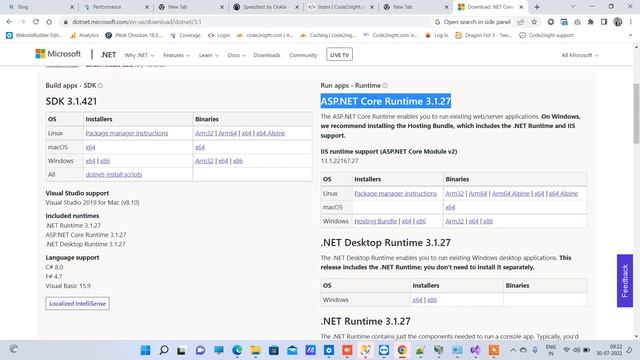Open Windows Start menu

tap(145, 350)
